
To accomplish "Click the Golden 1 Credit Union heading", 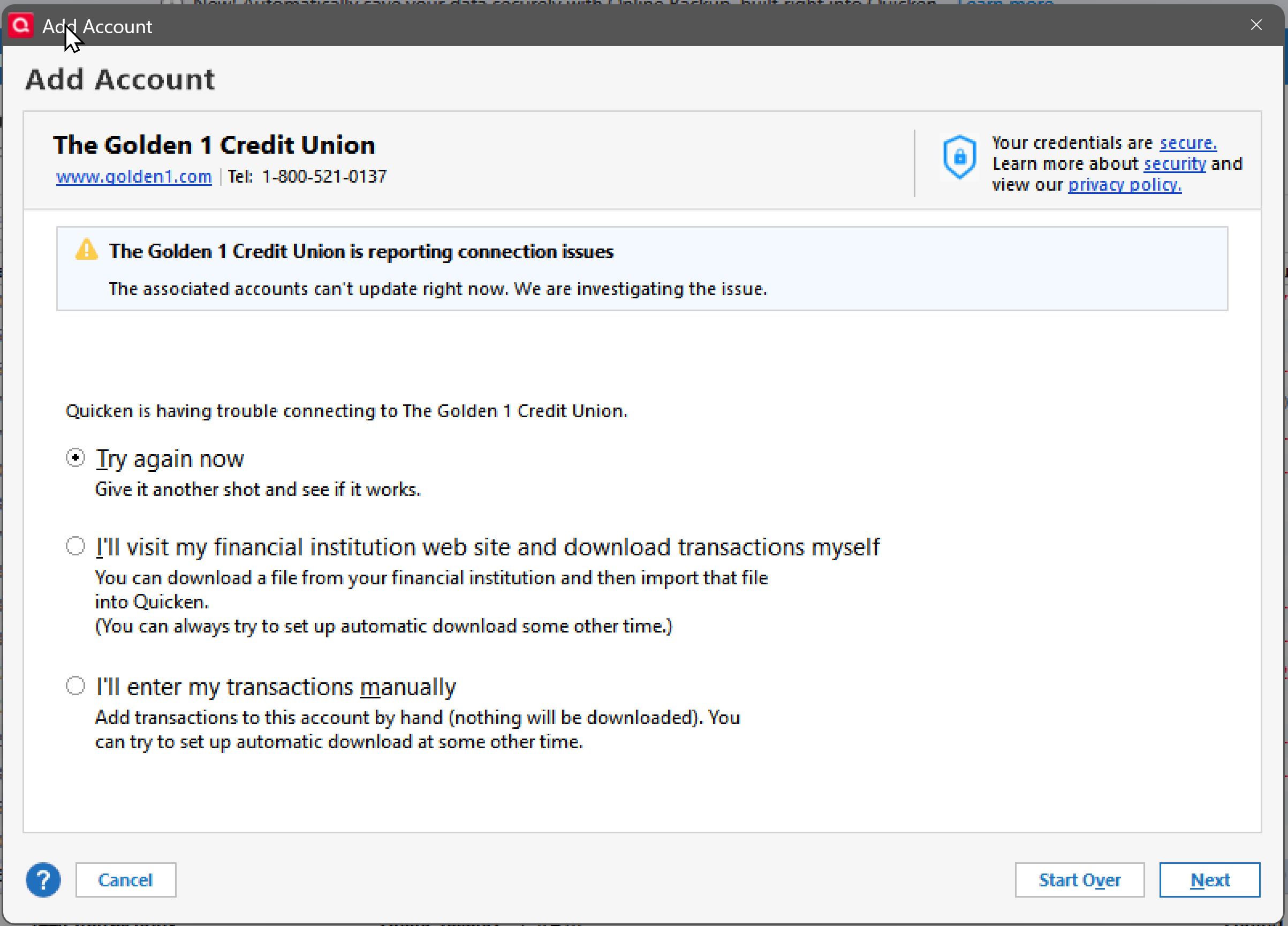I will click(x=214, y=145).
